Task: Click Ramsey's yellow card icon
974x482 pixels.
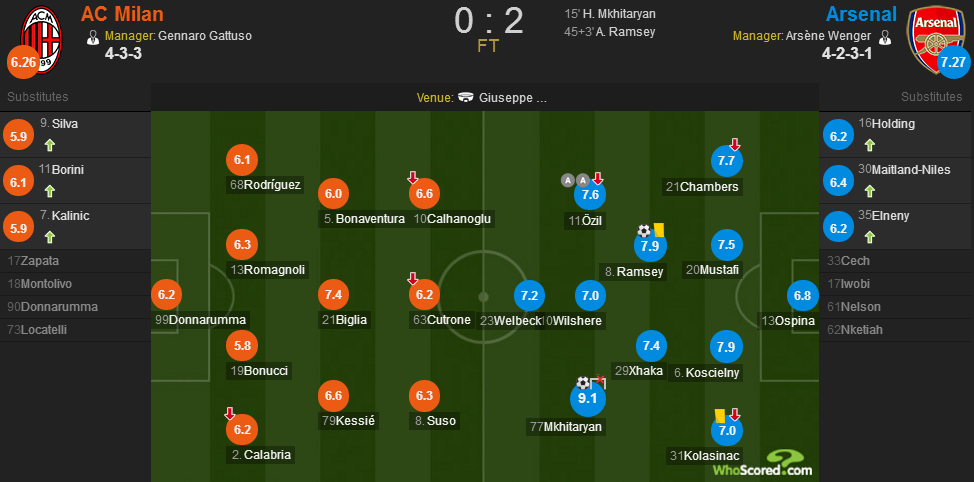Action: 658,230
